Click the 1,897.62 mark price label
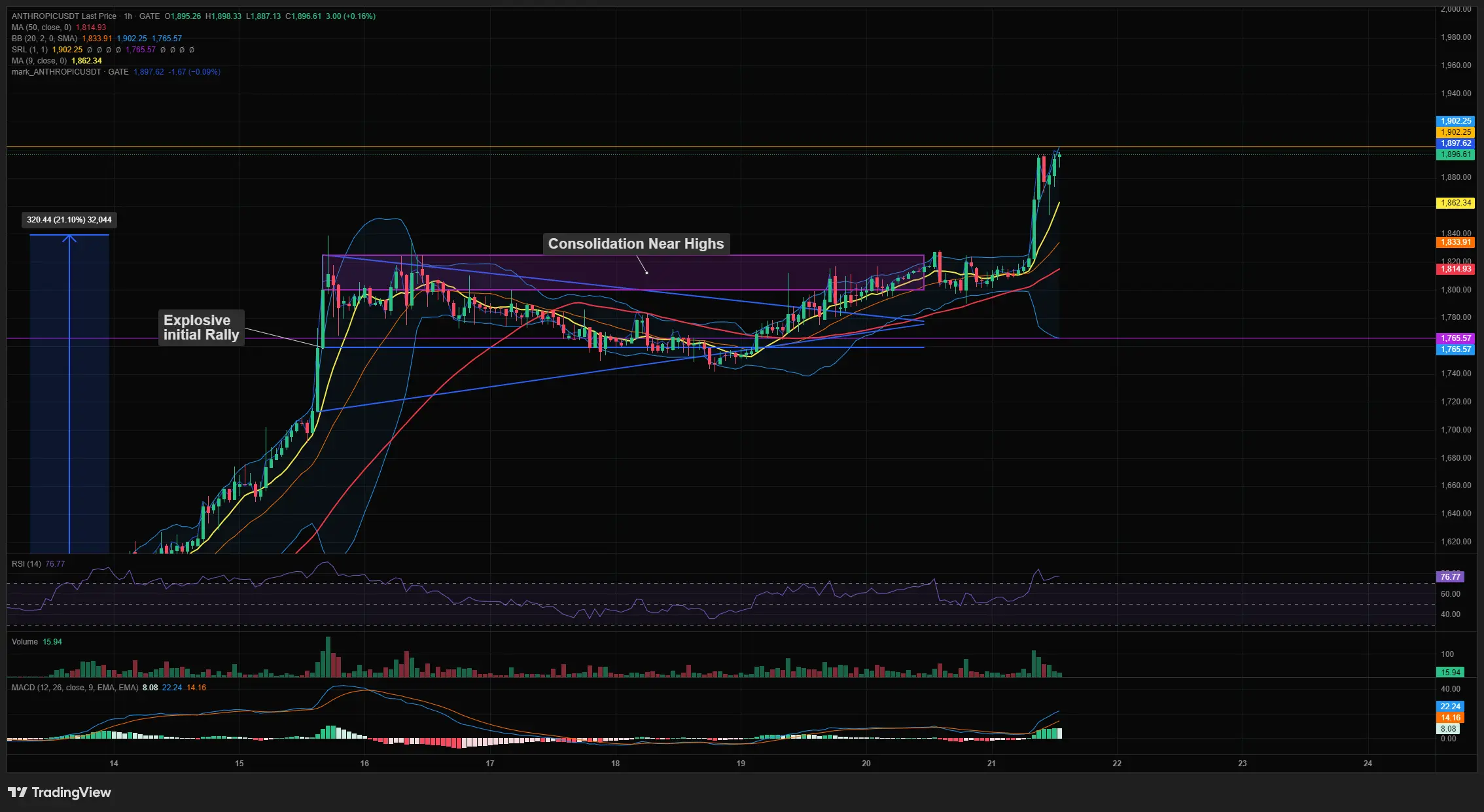Image resolution: width=1484 pixels, height=812 pixels. tap(1455, 143)
